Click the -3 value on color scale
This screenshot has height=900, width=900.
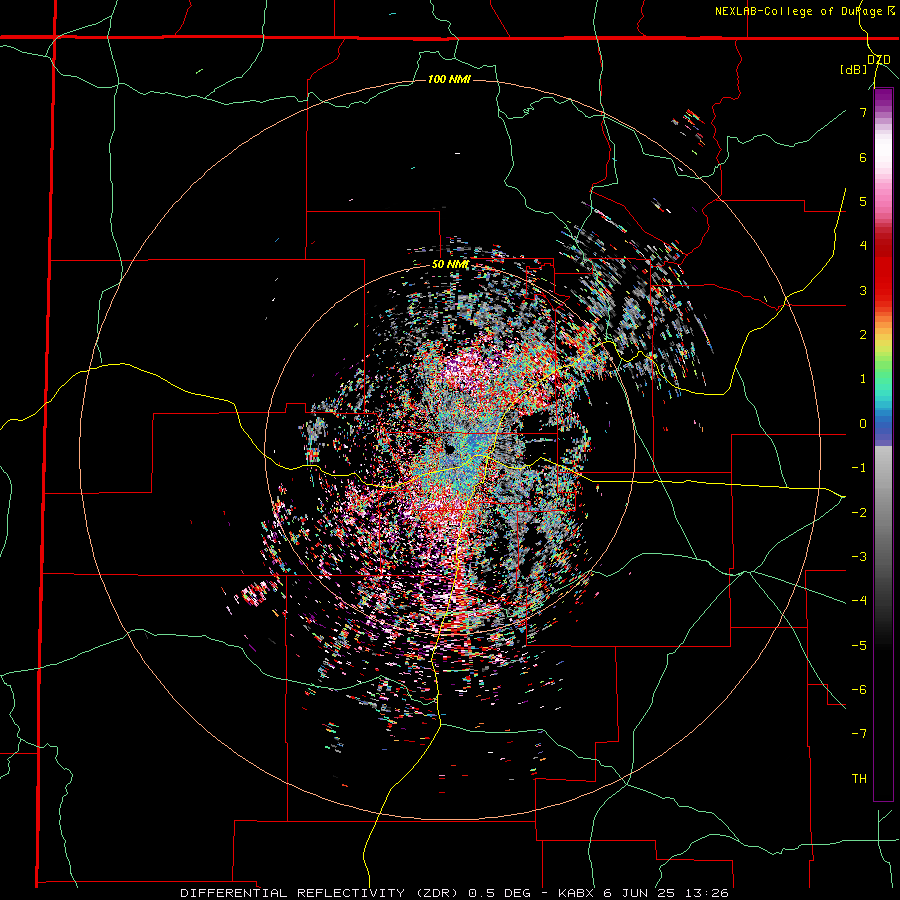pyautogui.click(x=859, y=557)
